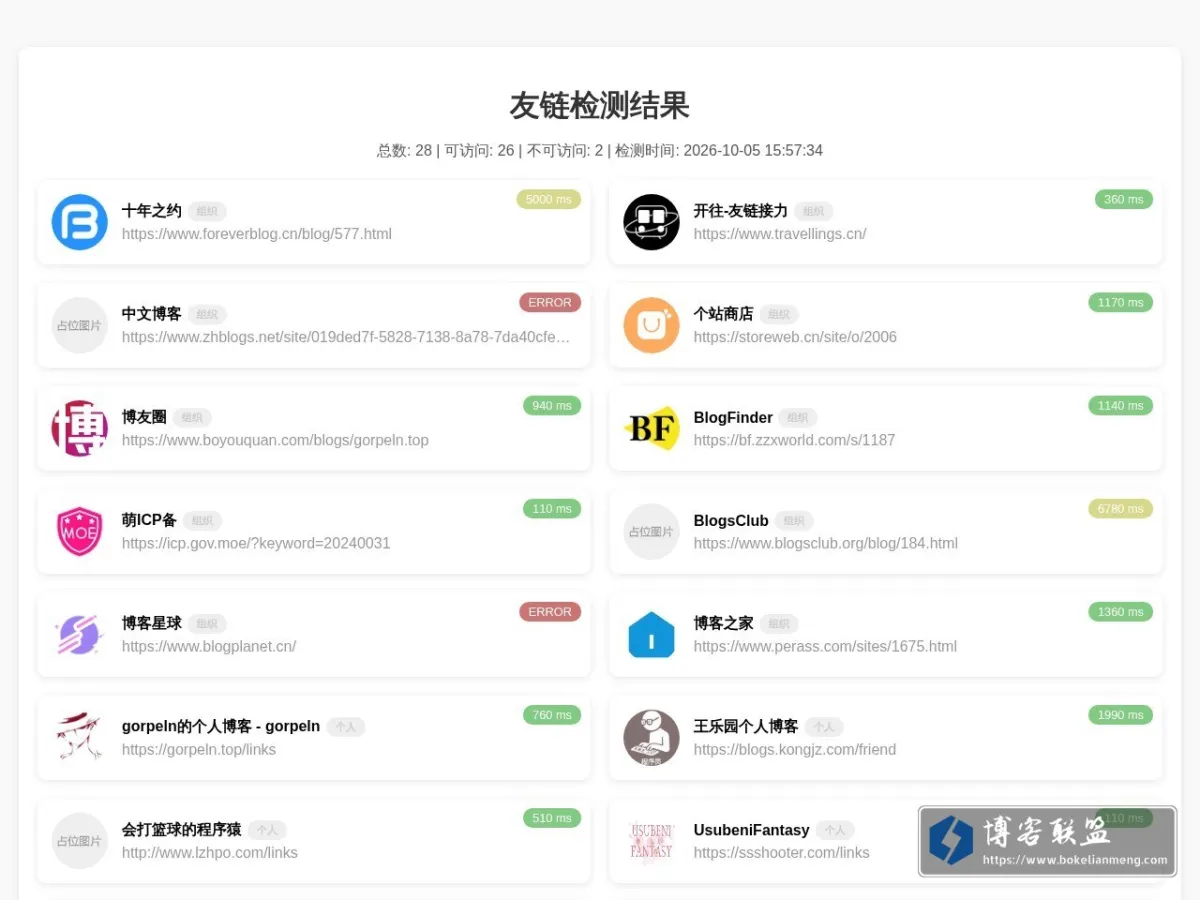The image size is (1200, 900).
Task: Click the 萌ICP备 site title
Action: coord(149,520)
